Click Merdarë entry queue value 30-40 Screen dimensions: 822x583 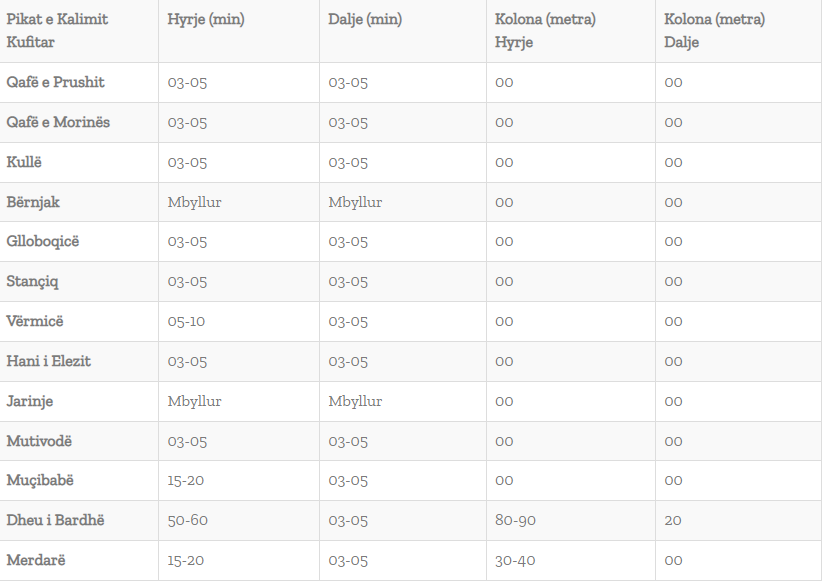[515, 560]
